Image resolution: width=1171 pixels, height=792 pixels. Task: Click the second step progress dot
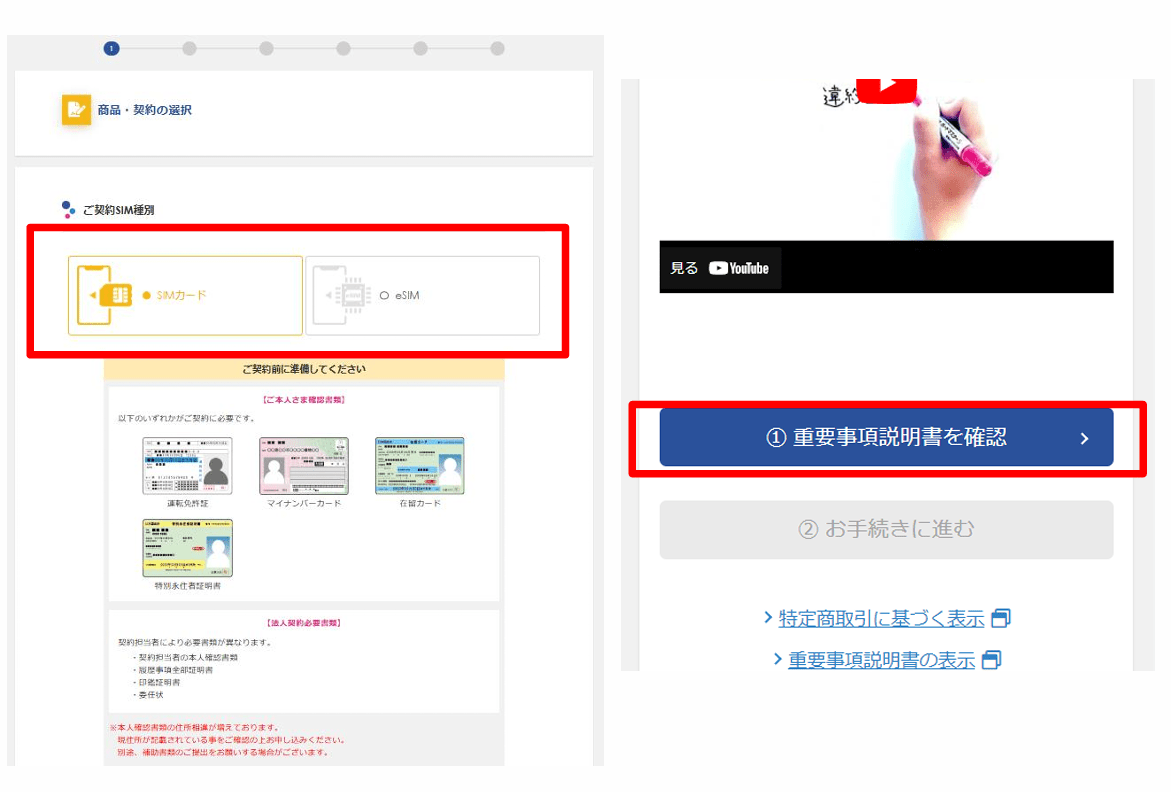189,48
